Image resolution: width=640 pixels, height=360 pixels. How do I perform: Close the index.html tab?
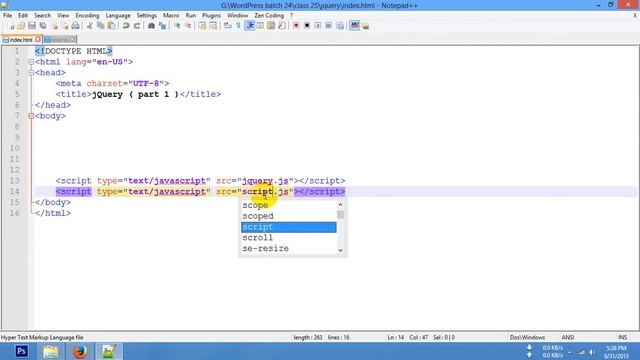(x=38, y=40)
